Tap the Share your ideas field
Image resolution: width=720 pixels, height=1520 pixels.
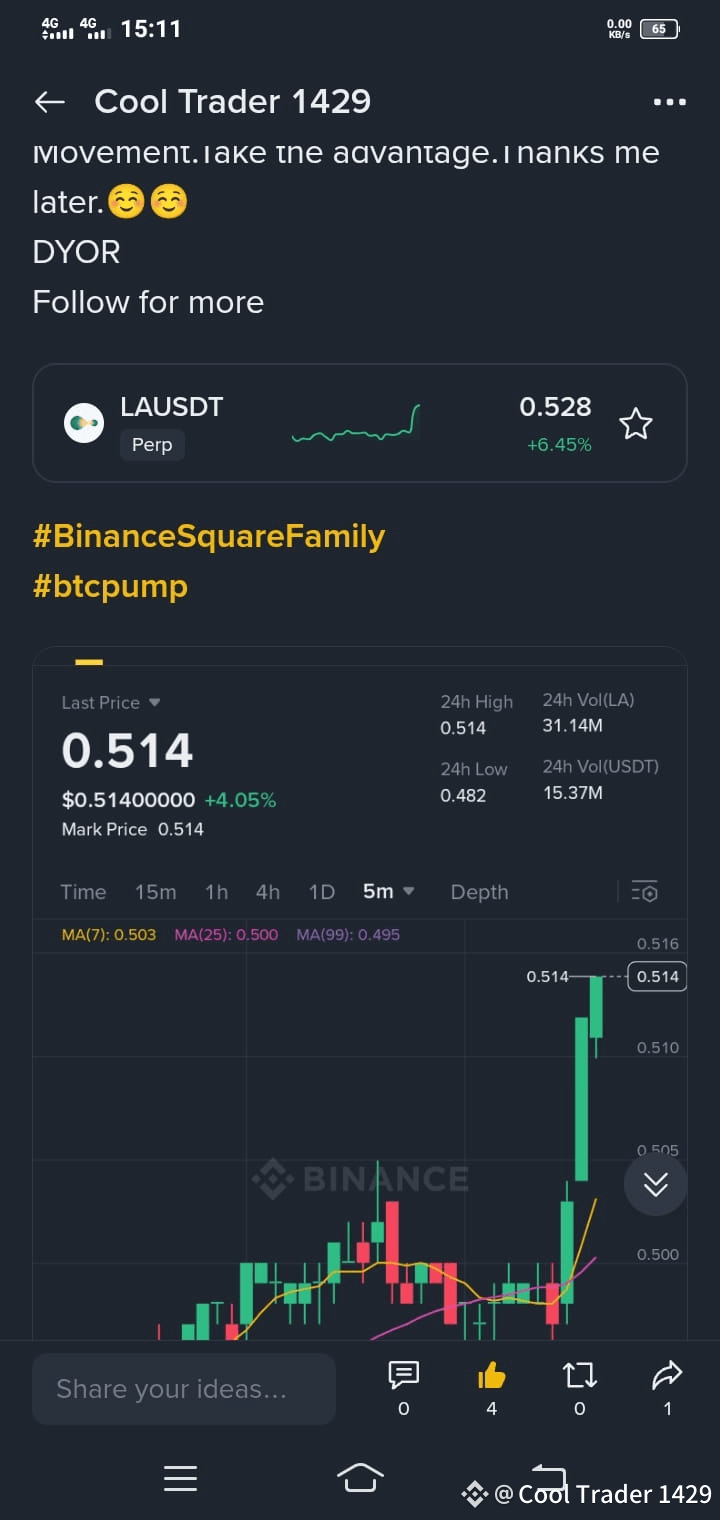184,1388
